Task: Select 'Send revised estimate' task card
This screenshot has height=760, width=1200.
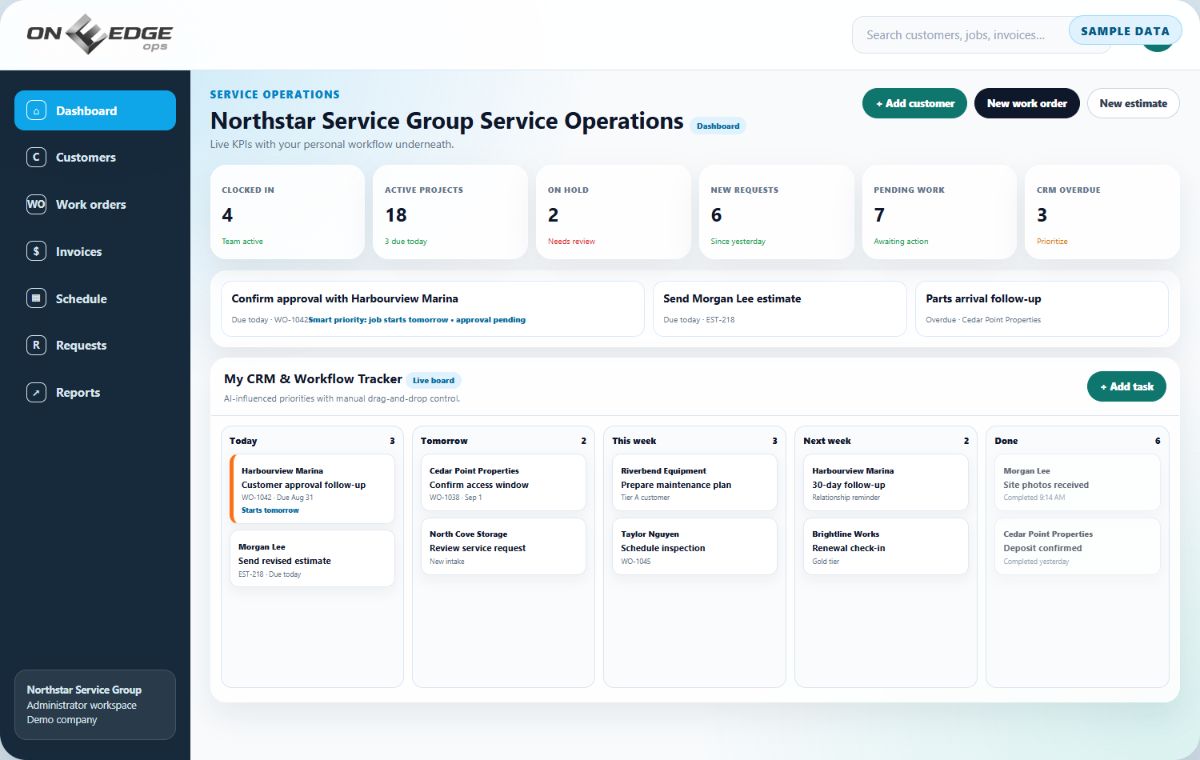Action: [x=312, y=558]
